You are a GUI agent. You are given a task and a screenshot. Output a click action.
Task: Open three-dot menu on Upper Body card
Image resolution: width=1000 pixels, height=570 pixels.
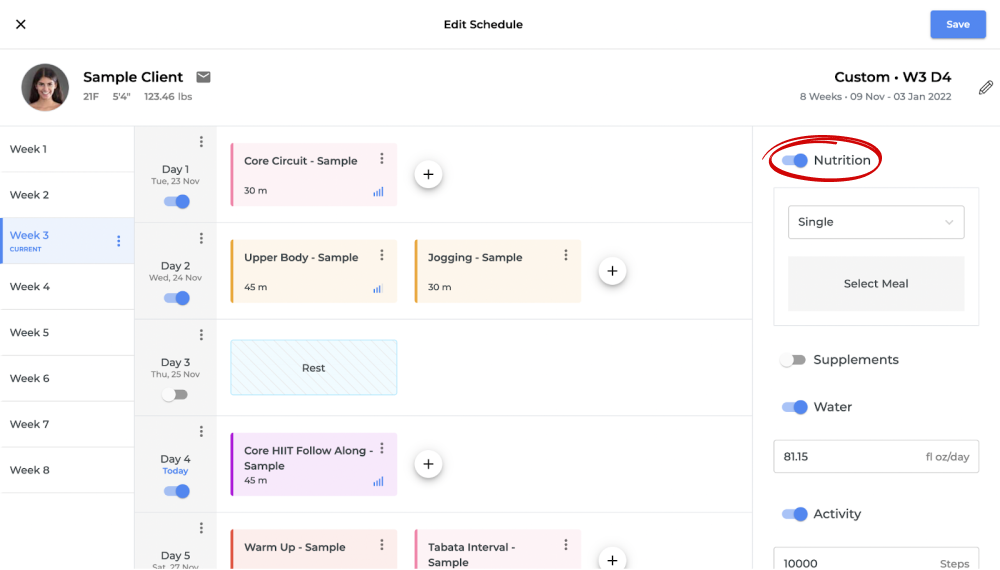[381, 256]
